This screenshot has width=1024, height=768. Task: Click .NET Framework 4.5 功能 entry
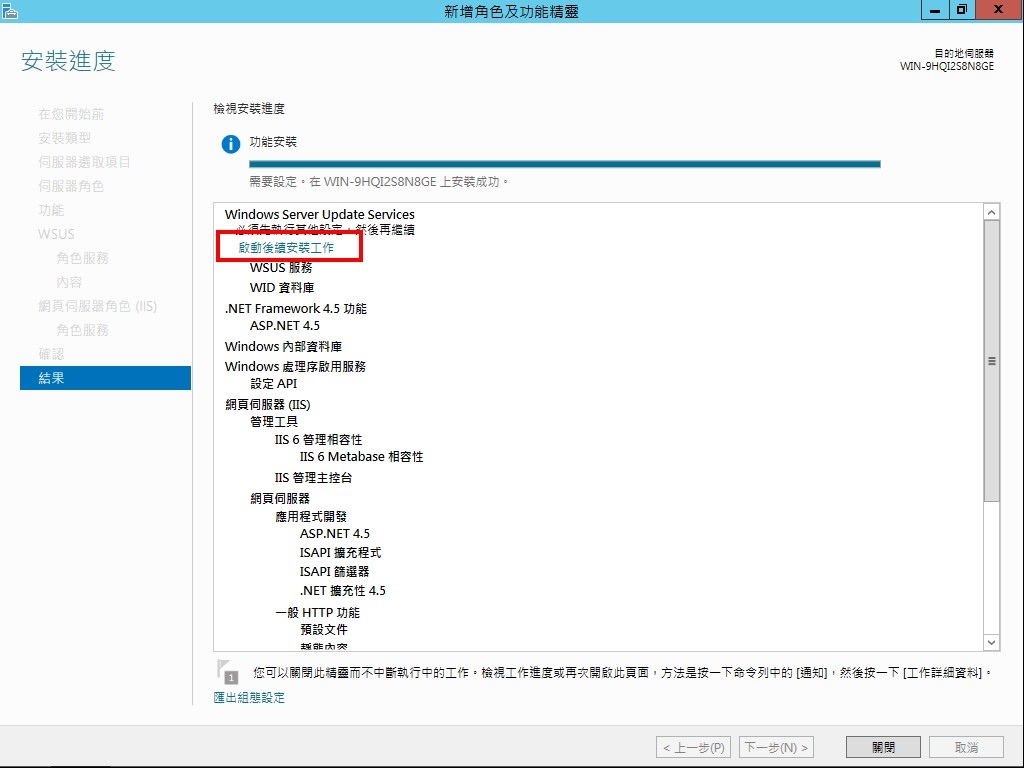click(x=296, y=308)
